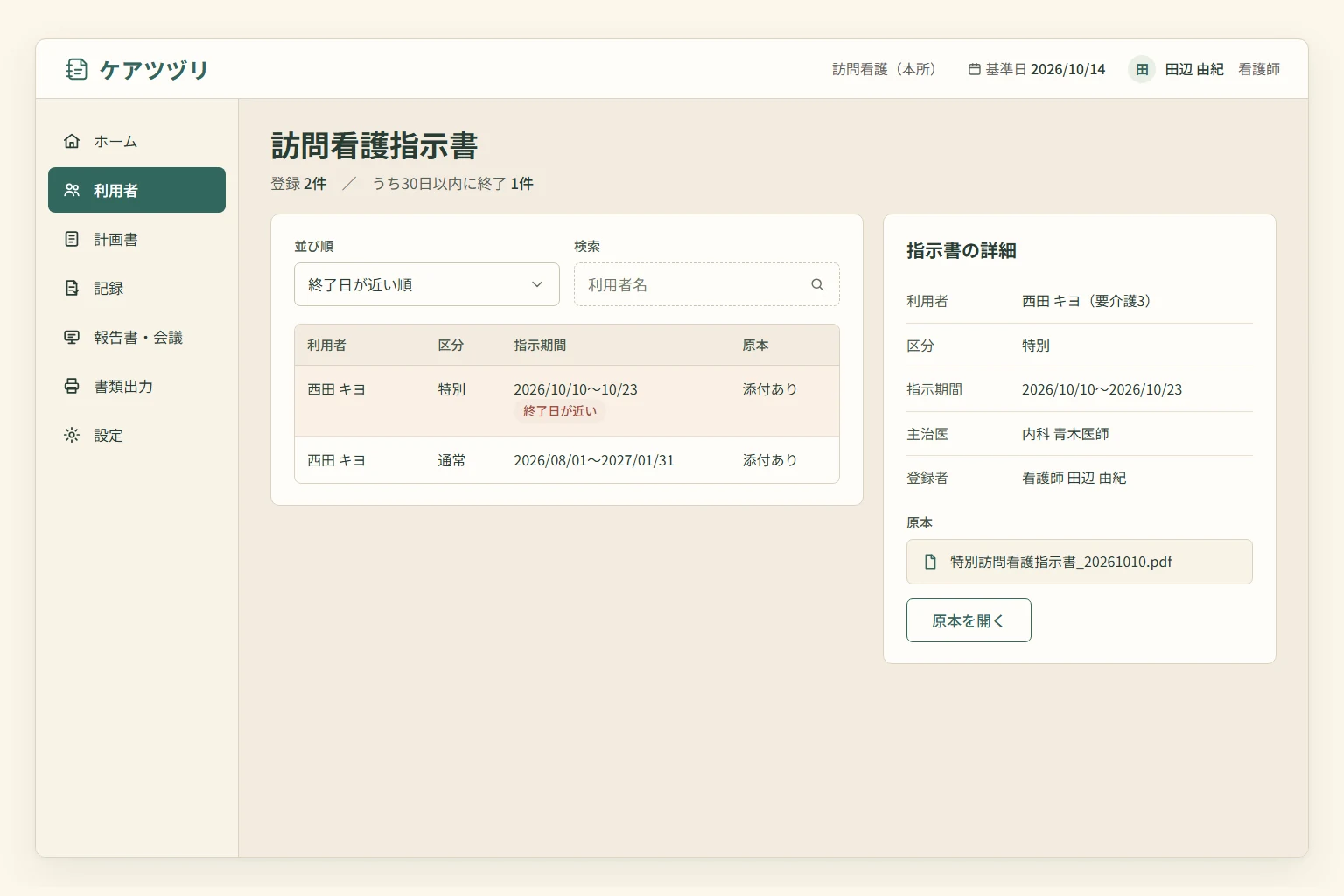Screen dimensions: 1344x896
Task: Click the 計画書 document icon
Action: [72, 239]
